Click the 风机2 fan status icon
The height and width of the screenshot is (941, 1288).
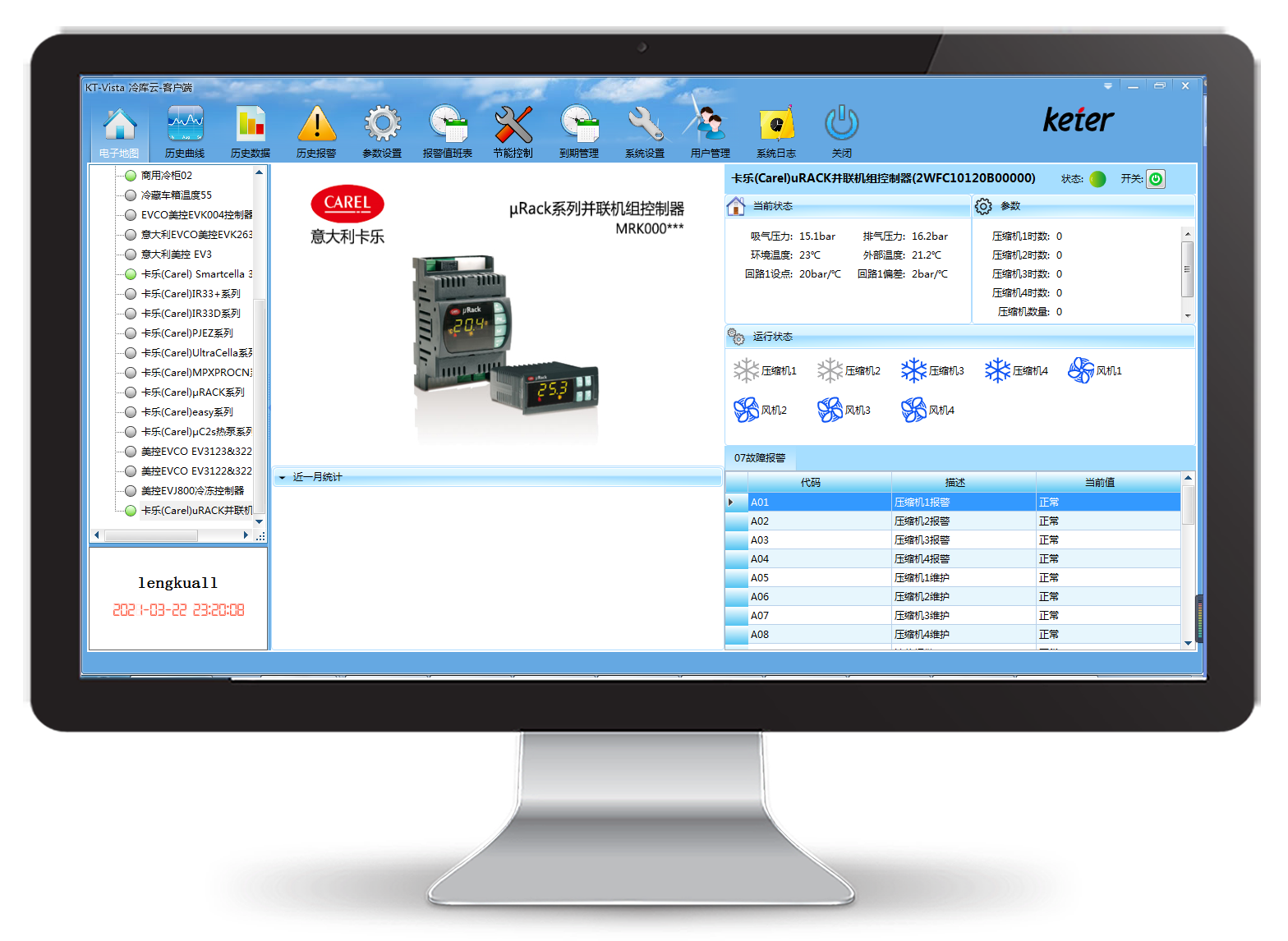click(746, 410)
